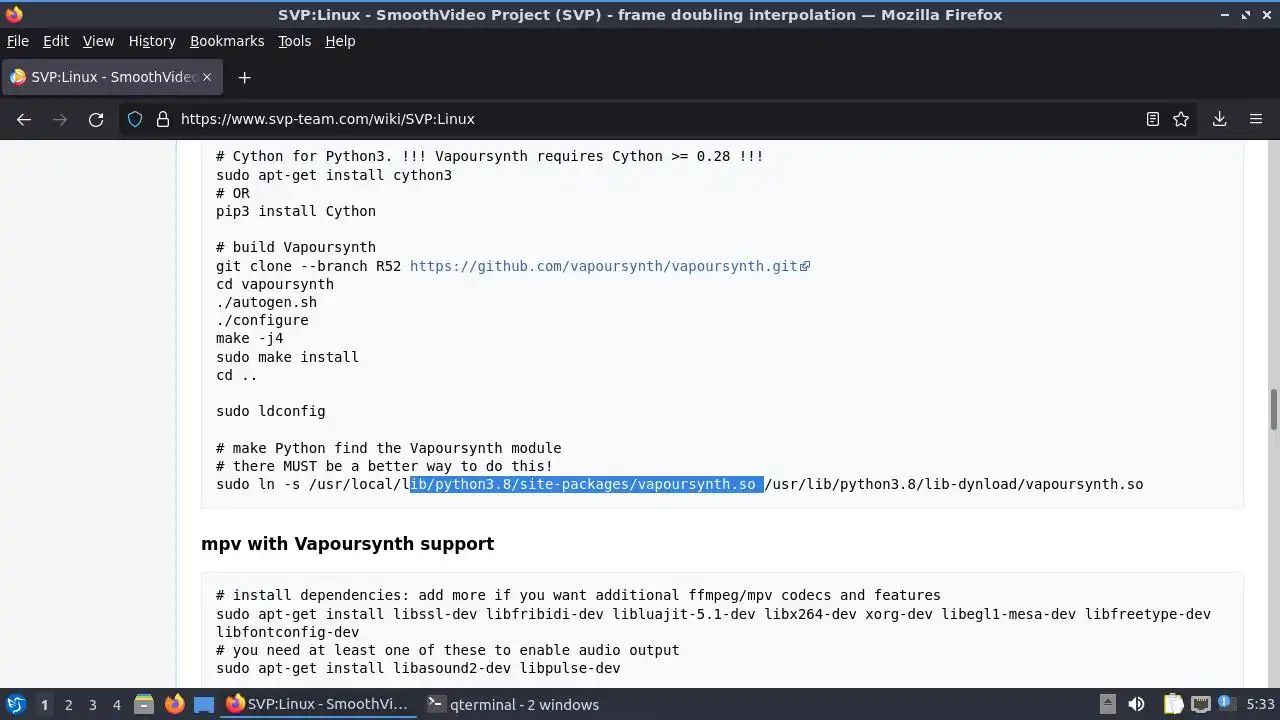Click the 'pip3 install Cython' line
Viewport: 1280px width, 720px height.
pos(296,211)
